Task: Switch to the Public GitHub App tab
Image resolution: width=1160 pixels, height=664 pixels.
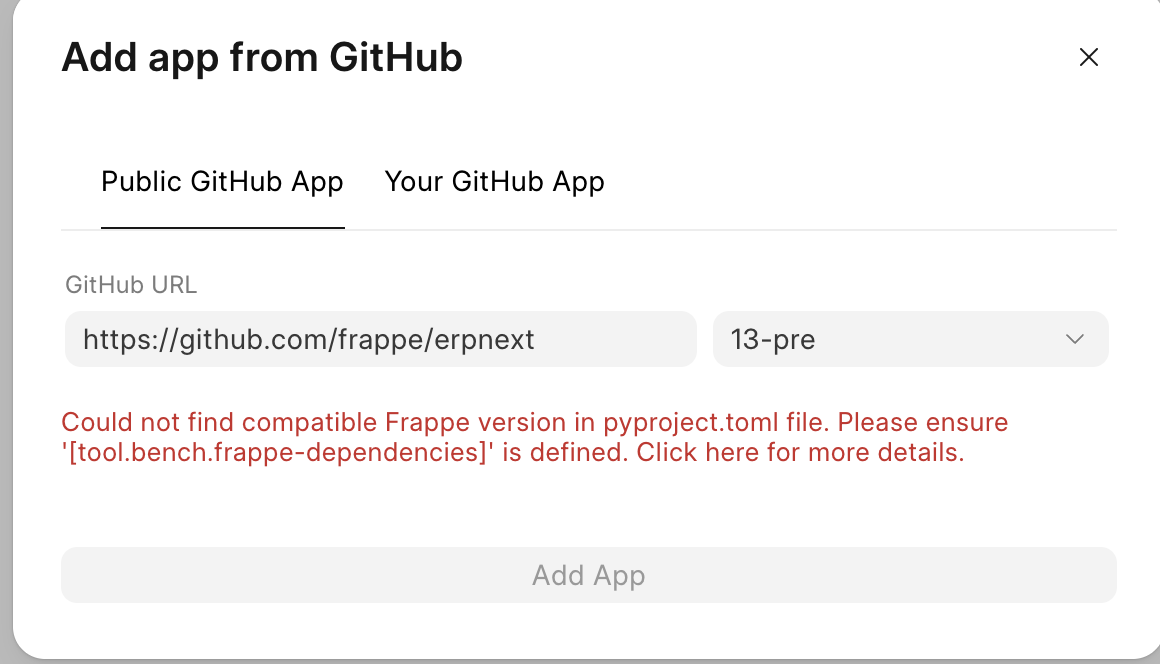Action: coord(222,182)
